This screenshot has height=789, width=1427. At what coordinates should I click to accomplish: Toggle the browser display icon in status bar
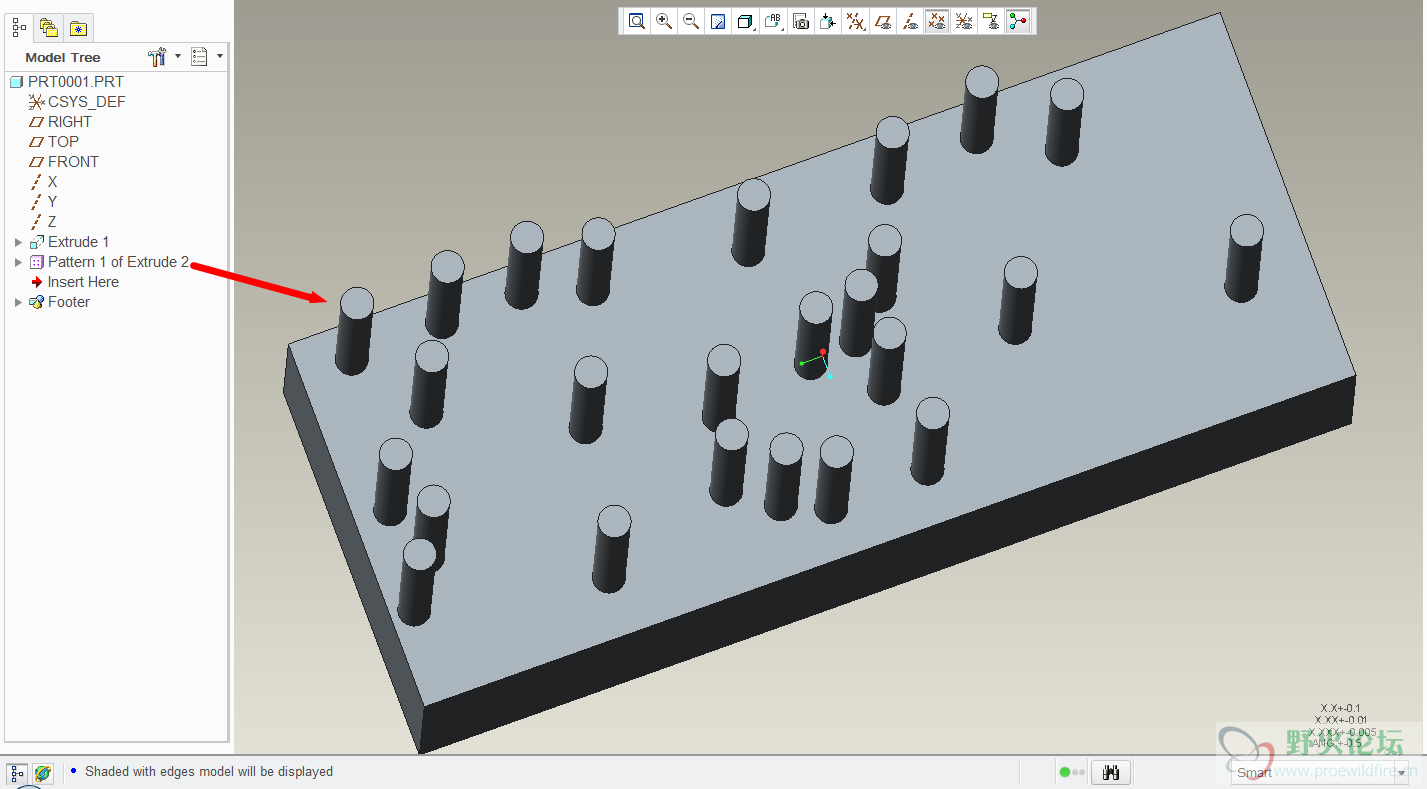pyautogui.click(x=42, y=773)
